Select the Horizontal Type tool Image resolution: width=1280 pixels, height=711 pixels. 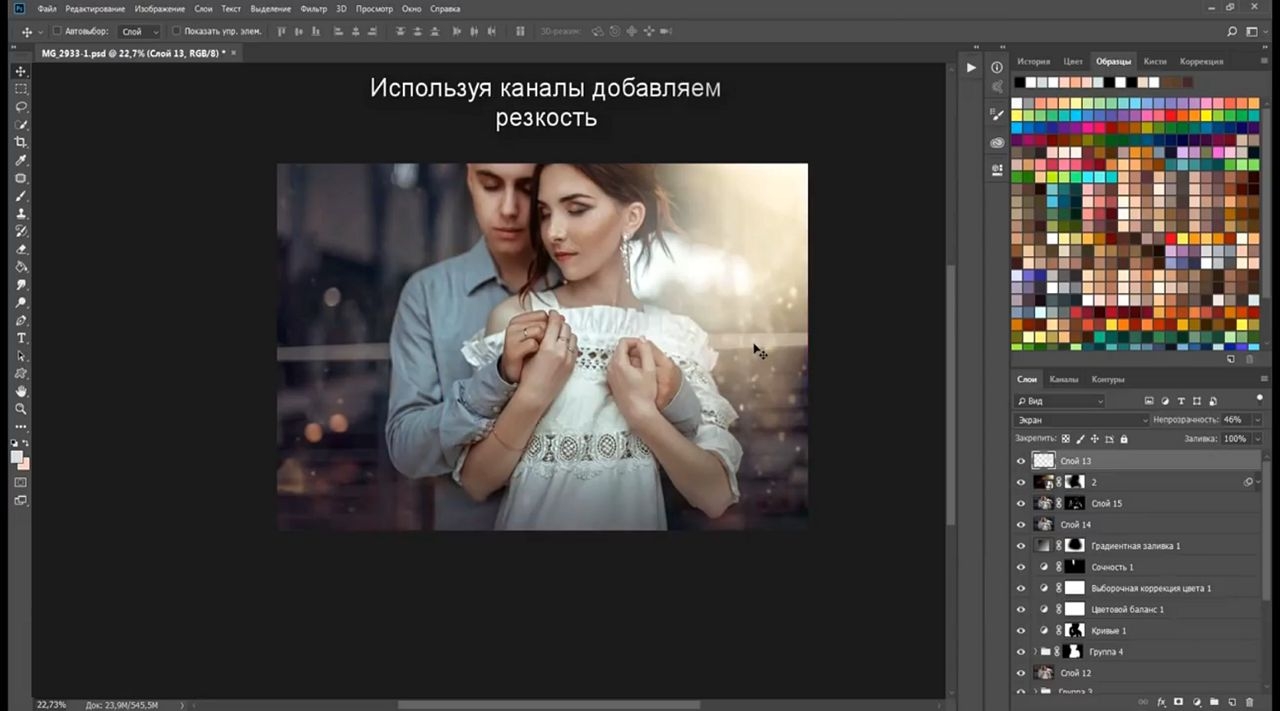(x=21, y=339)
